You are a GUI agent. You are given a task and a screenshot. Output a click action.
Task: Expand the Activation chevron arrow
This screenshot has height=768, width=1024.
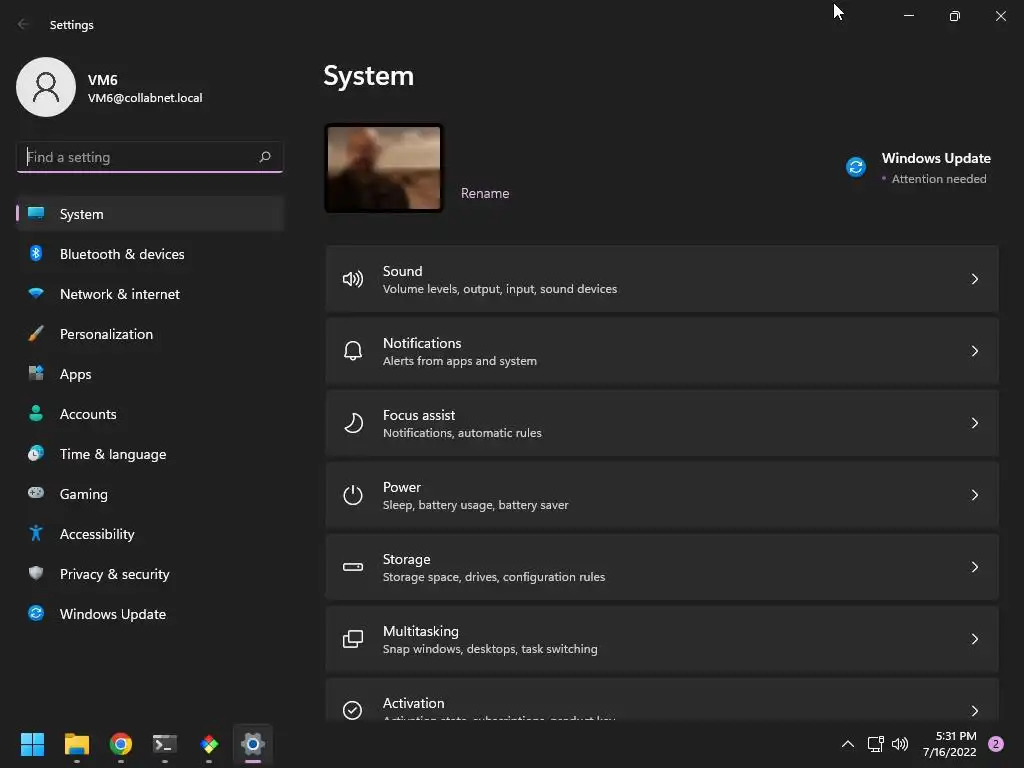pos(974,711)
